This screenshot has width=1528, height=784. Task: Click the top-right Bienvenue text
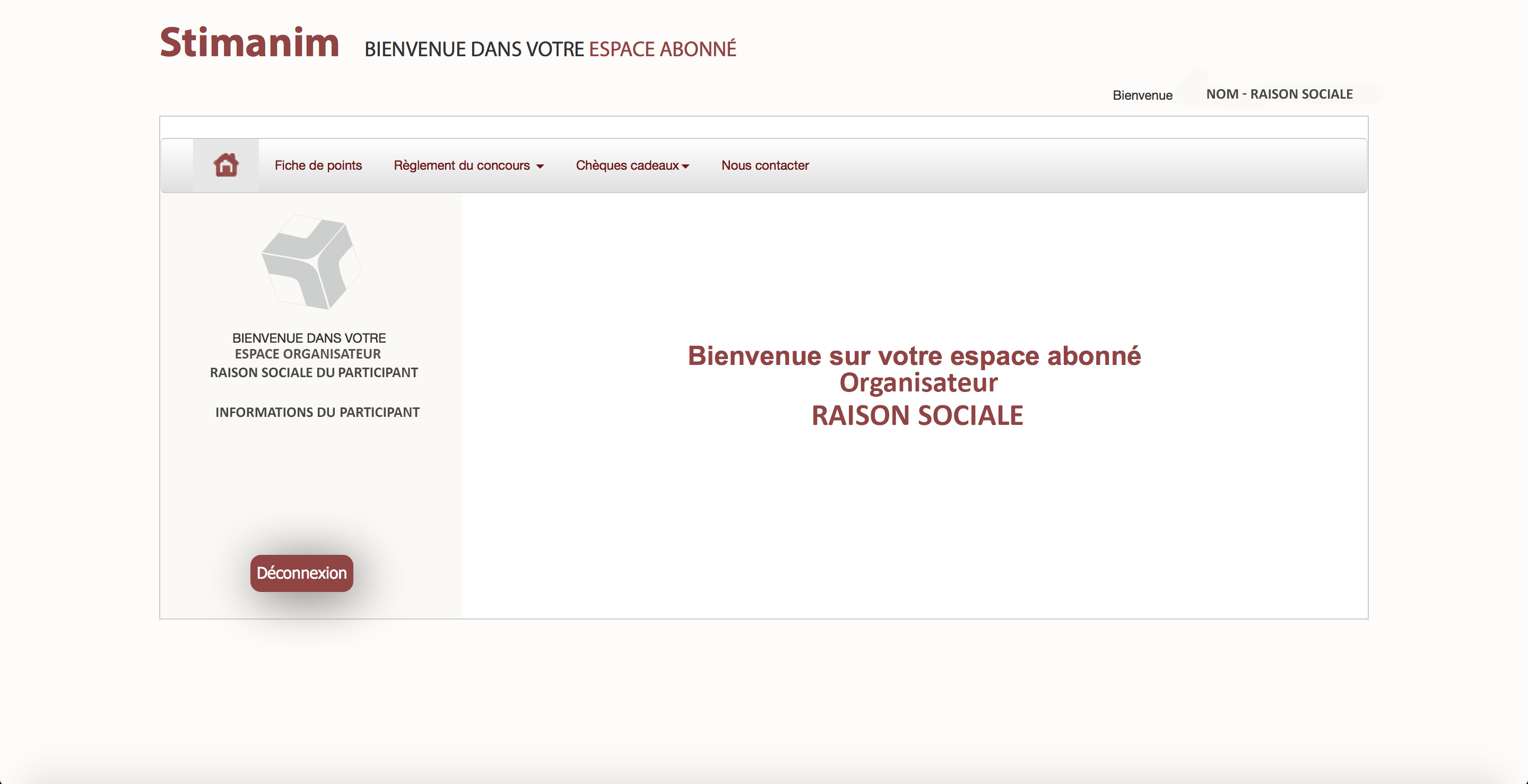[x=1142, y=95]
